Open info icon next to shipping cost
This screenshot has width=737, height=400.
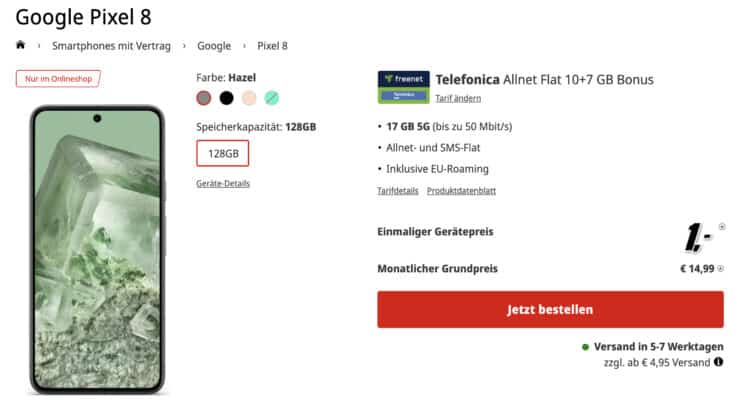click(x=718, y=362)
